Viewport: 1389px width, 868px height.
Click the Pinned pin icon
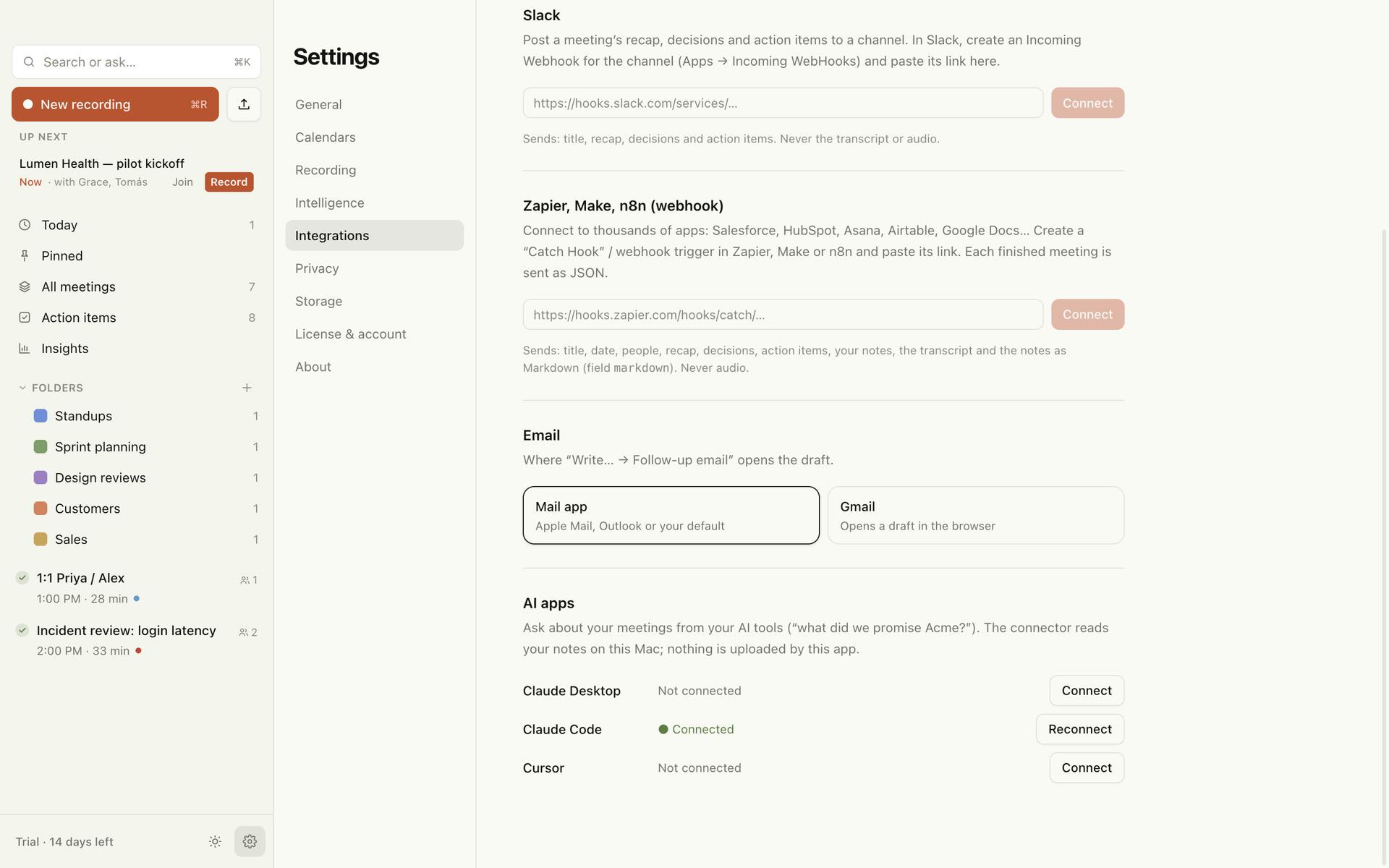[x=25, y=255]
